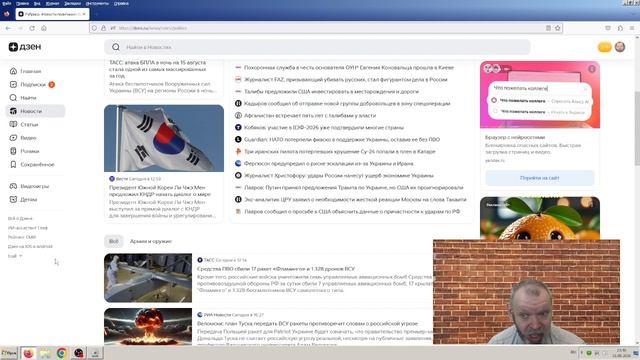Open the Закладки menu

72,3
